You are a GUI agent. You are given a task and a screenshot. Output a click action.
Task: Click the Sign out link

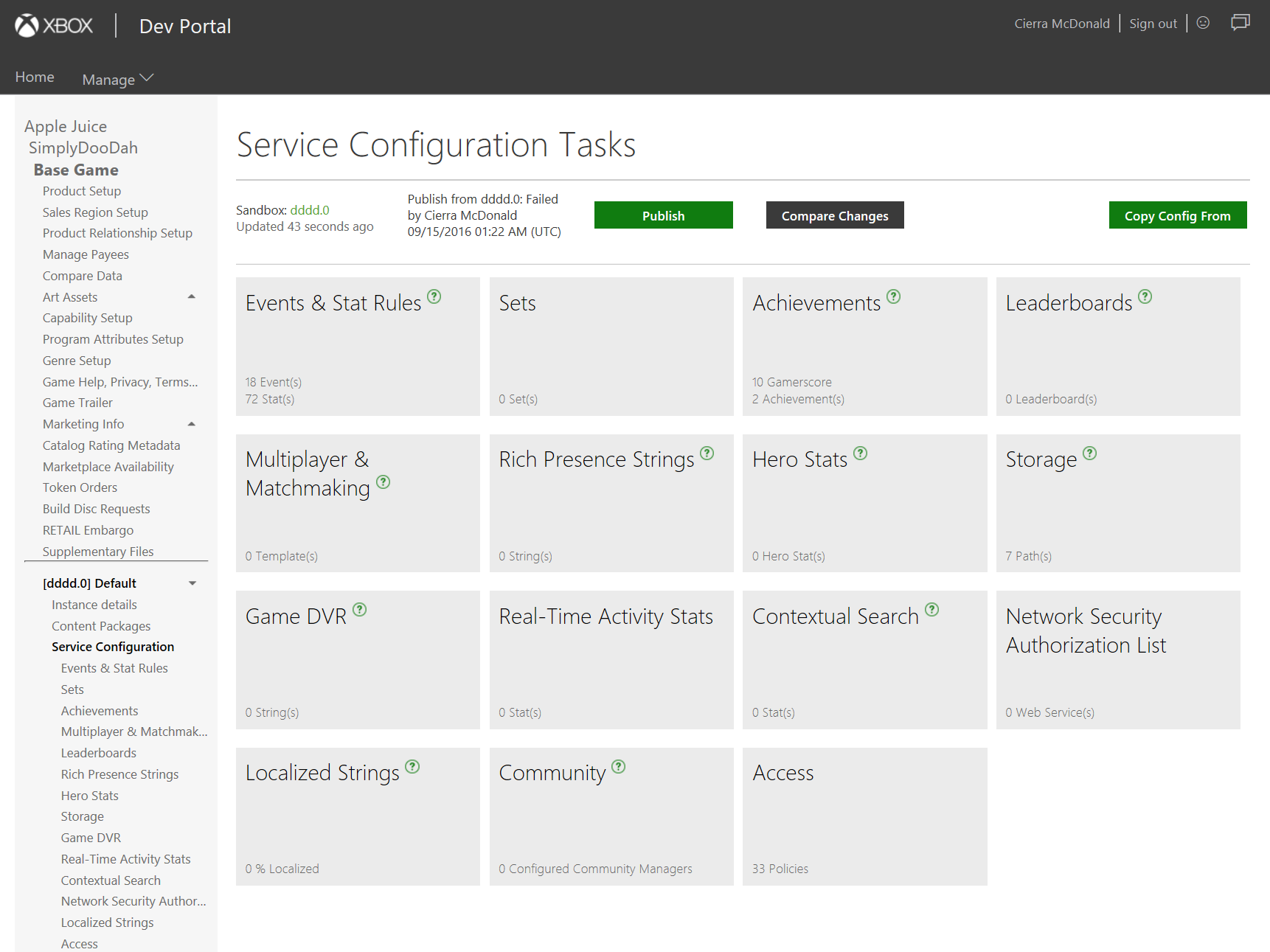click(1153, 24)
